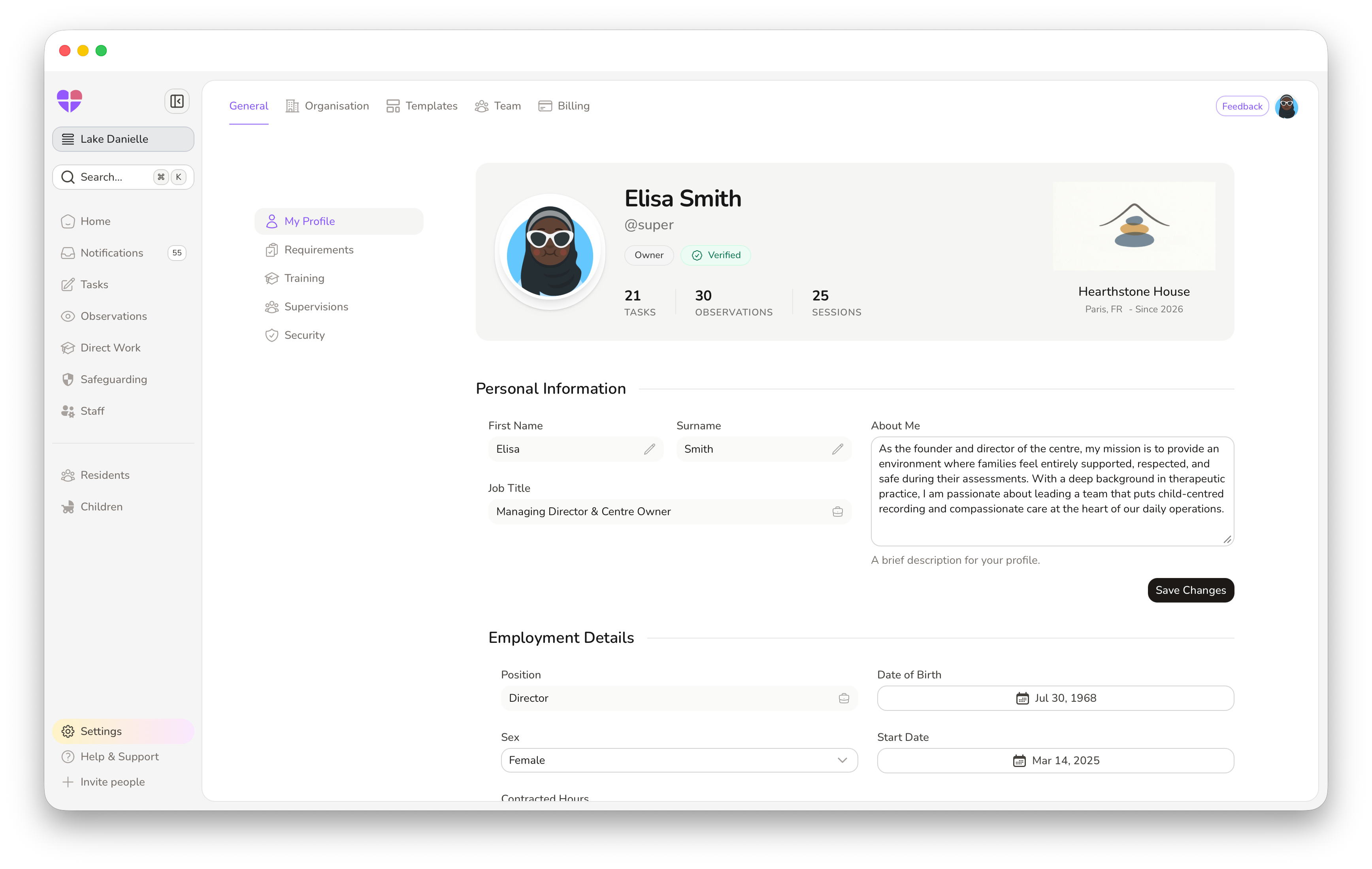The height and width of the screenshot is (869, 1372).
Task: Click the 21 TASKS statistic
Action: tap(640, 303)
